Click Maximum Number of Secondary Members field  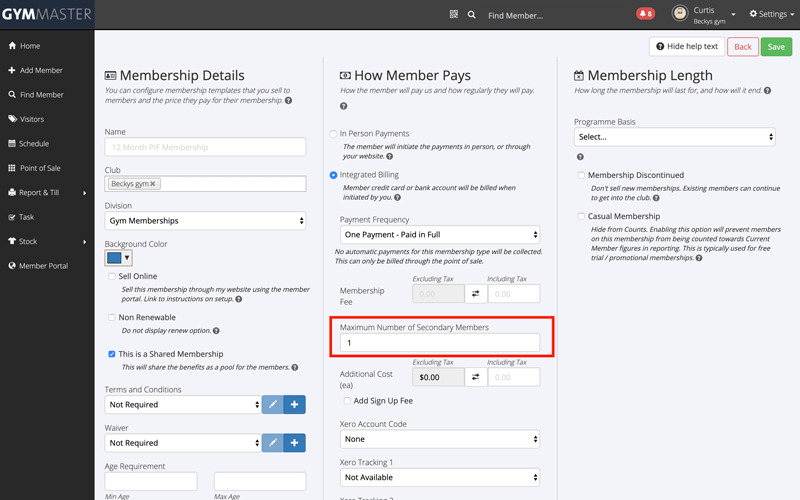tap(439, 343)
